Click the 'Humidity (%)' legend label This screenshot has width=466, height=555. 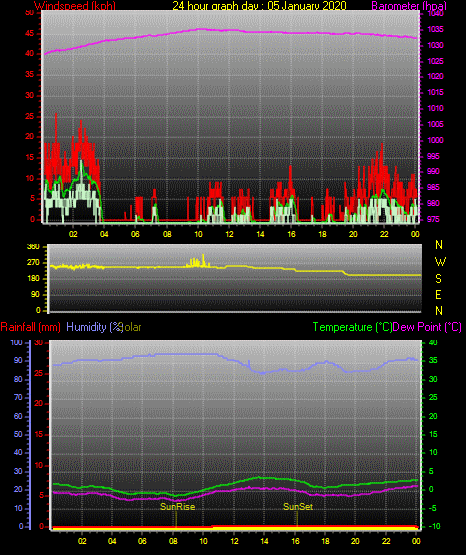click(94, 327)
